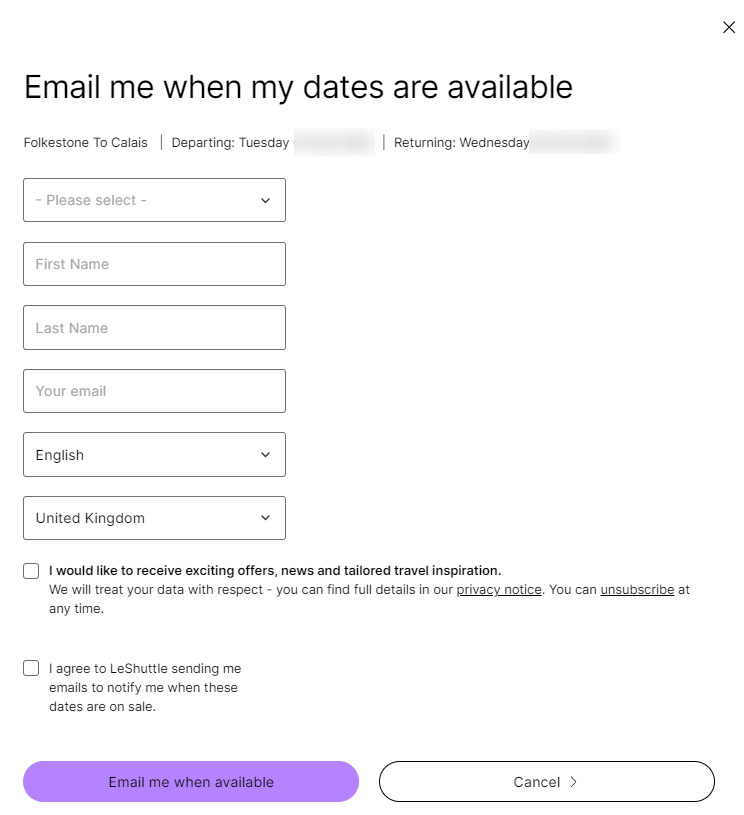Click the chevron arrow on the title dropdown

(265, 201)
